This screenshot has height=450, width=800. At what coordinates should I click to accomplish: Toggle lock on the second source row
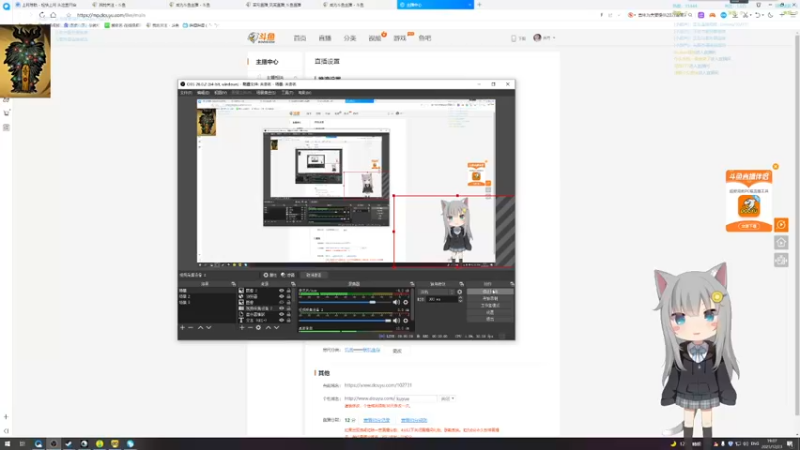tap(288, 296)
